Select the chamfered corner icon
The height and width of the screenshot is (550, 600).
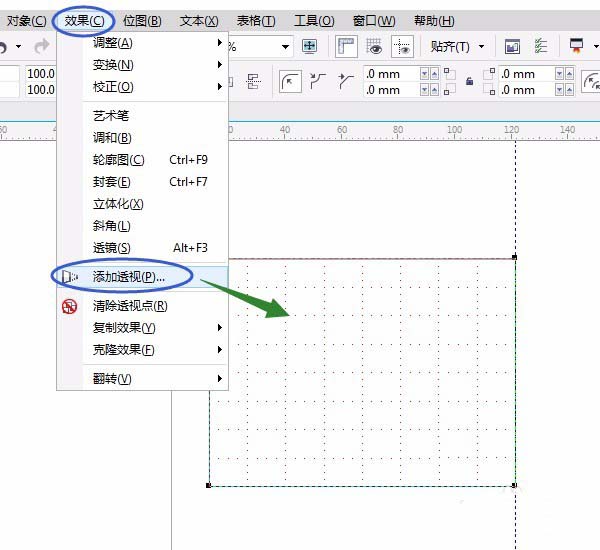[x=346, y=81]
